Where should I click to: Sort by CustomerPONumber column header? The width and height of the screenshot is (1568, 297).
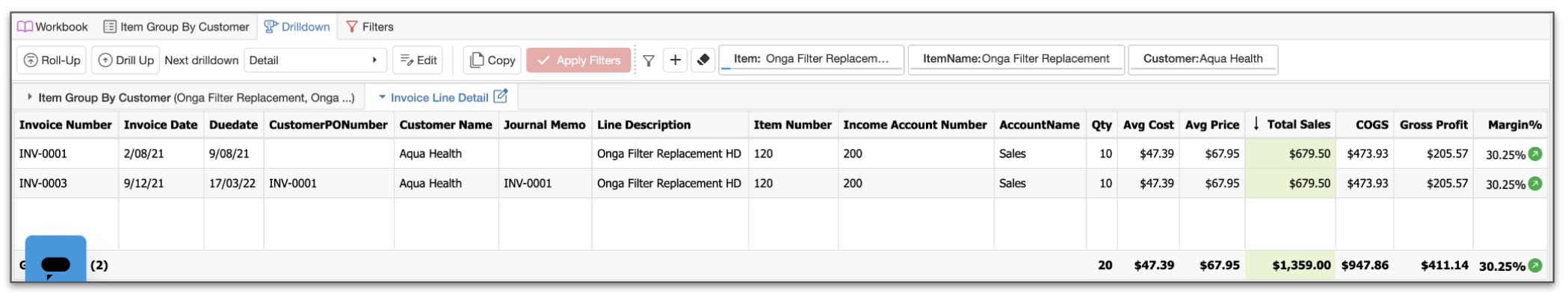tap(328, 125)
